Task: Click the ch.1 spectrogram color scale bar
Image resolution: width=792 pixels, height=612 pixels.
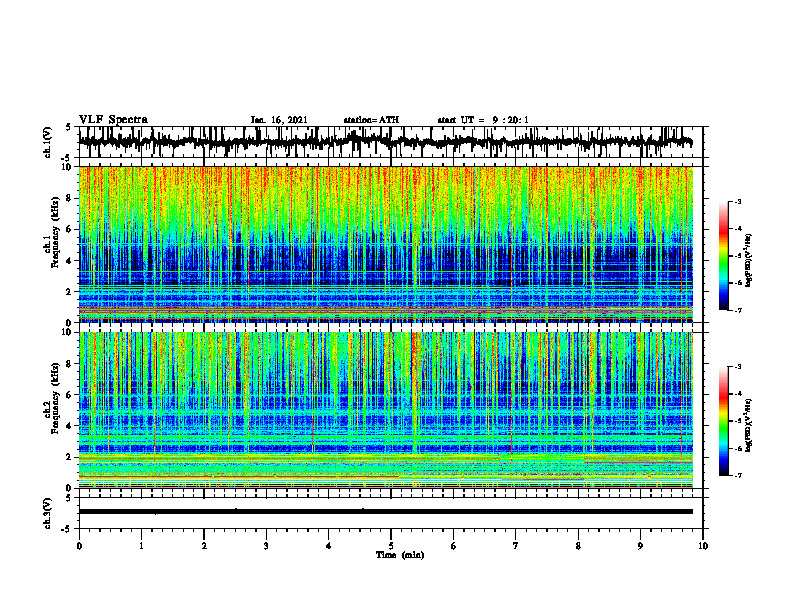Action: pos(723,256)
